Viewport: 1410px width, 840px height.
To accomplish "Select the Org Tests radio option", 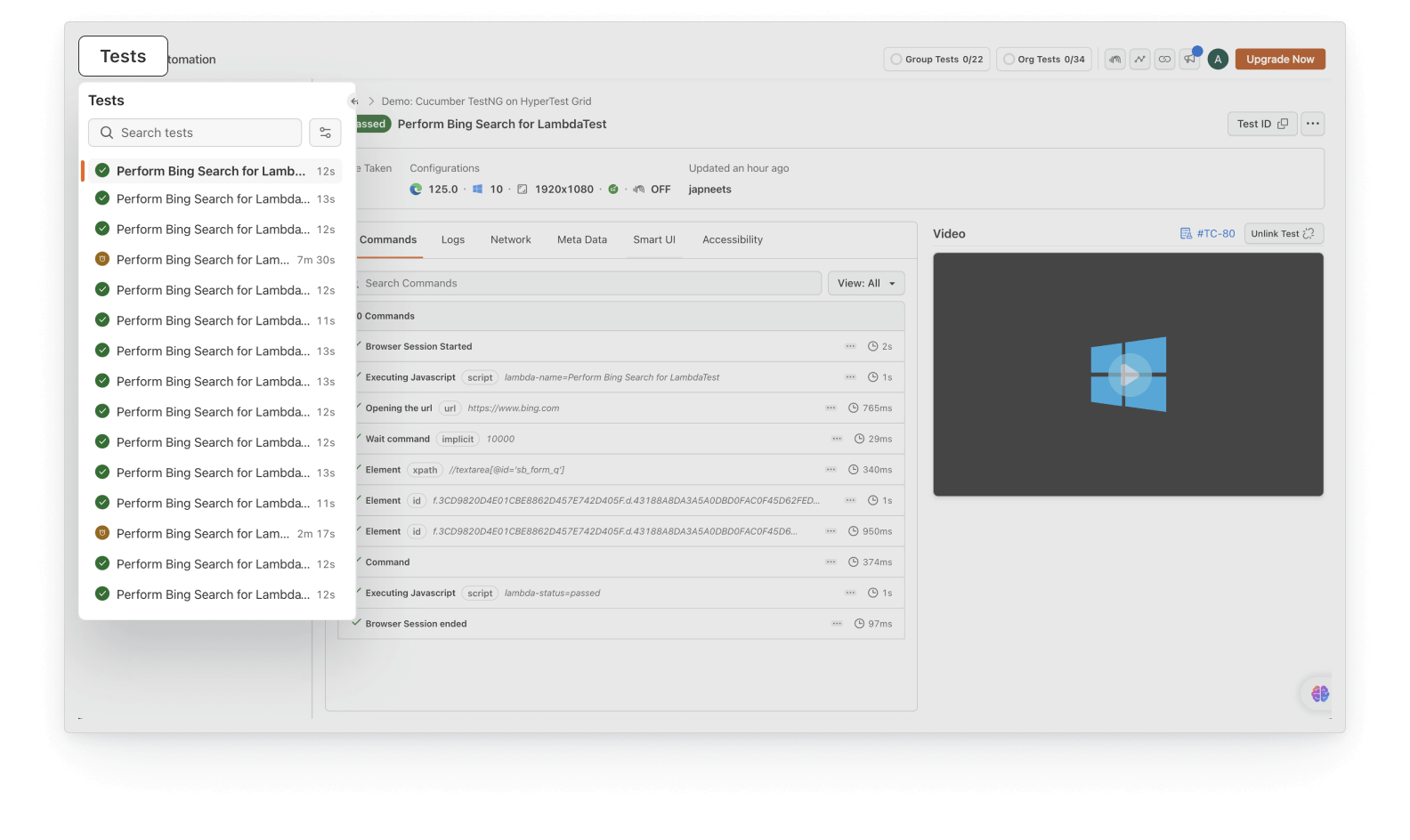I will pyautogui.click(x=1009, y=60).
